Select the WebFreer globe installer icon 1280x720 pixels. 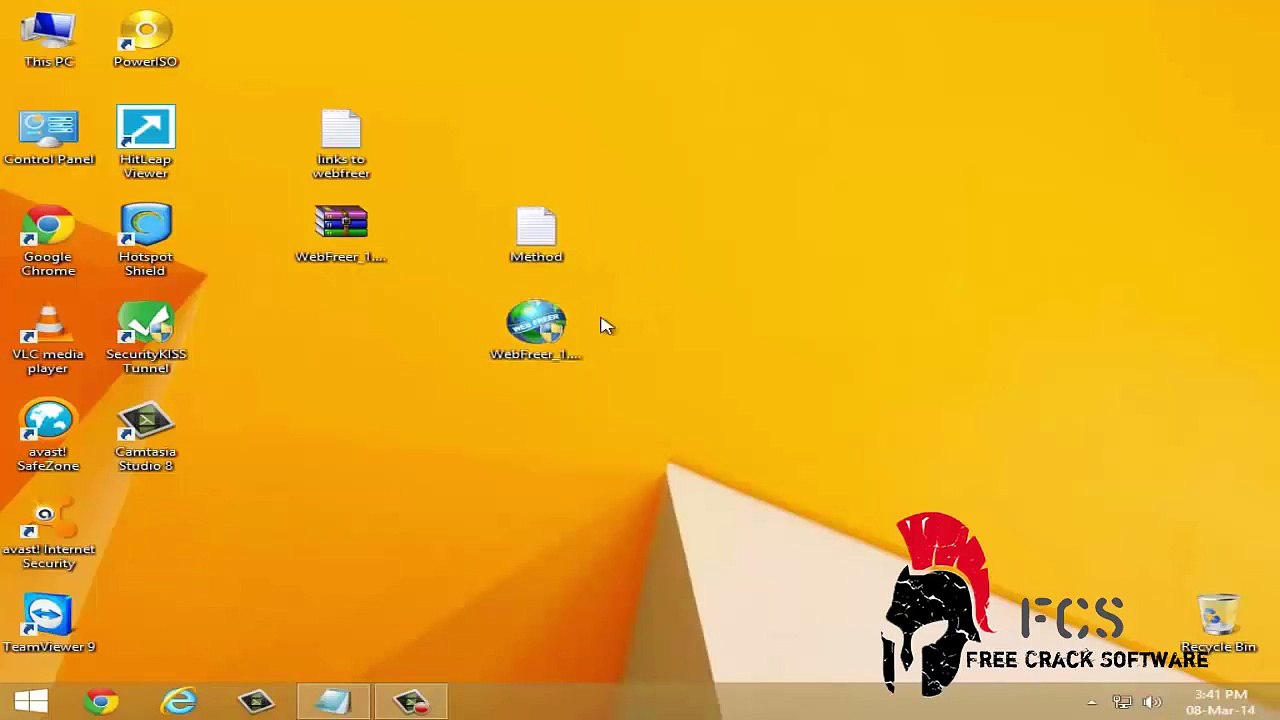536,331
